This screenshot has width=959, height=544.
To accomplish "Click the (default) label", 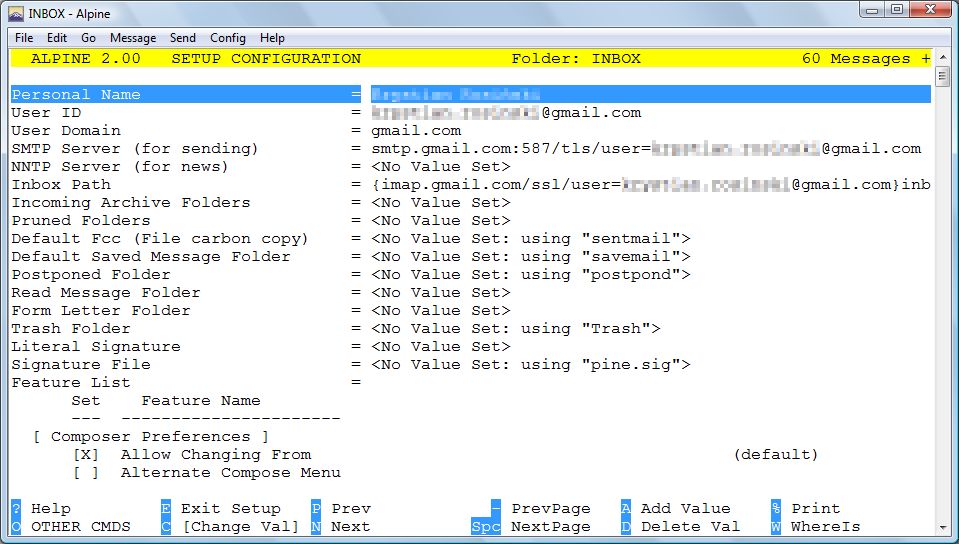I will (x=776, y=455).
